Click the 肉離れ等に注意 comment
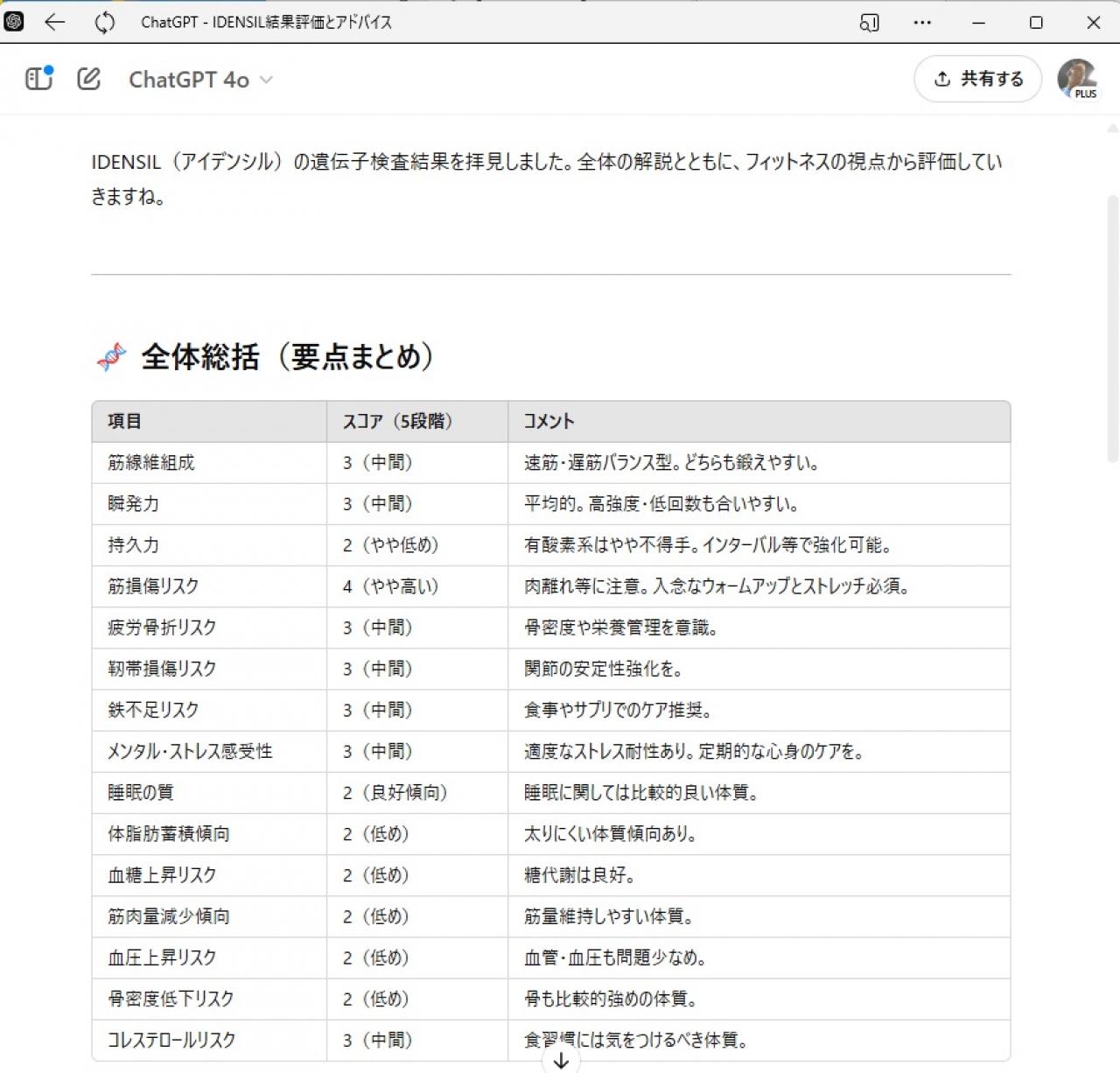 (x=717, y=586)
